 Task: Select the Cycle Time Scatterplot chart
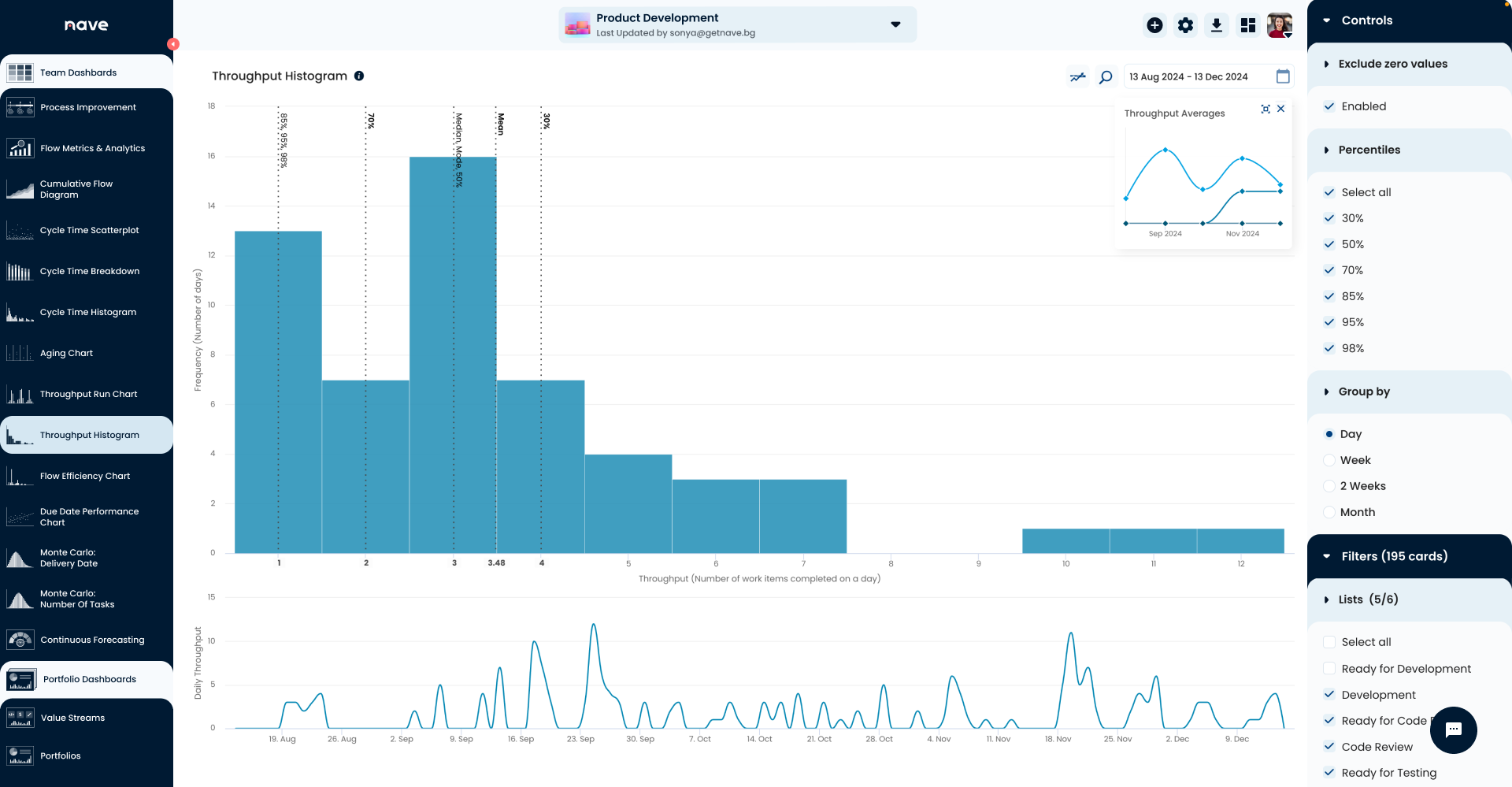(x=88, y=230)
